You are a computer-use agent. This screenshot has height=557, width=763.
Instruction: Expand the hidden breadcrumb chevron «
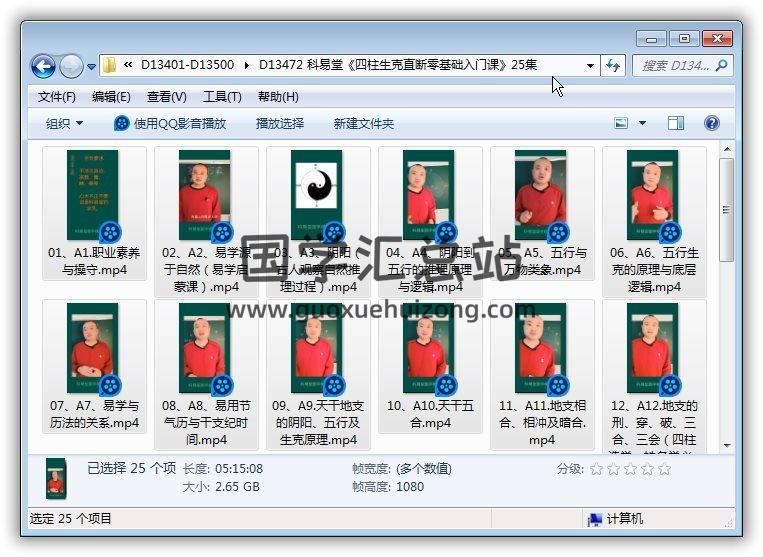point(128,65)
